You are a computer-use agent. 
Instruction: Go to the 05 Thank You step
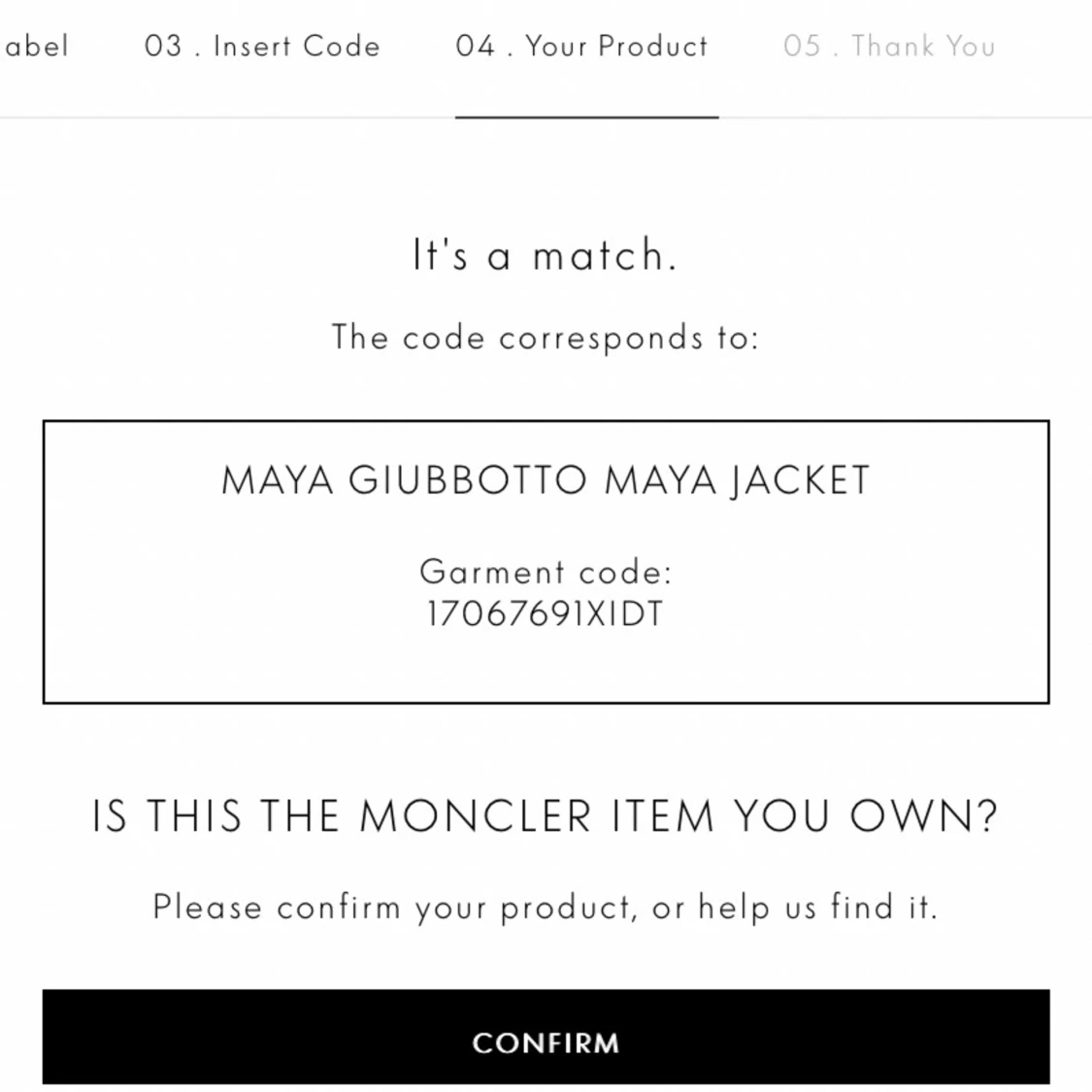click(x=890, y=46)
